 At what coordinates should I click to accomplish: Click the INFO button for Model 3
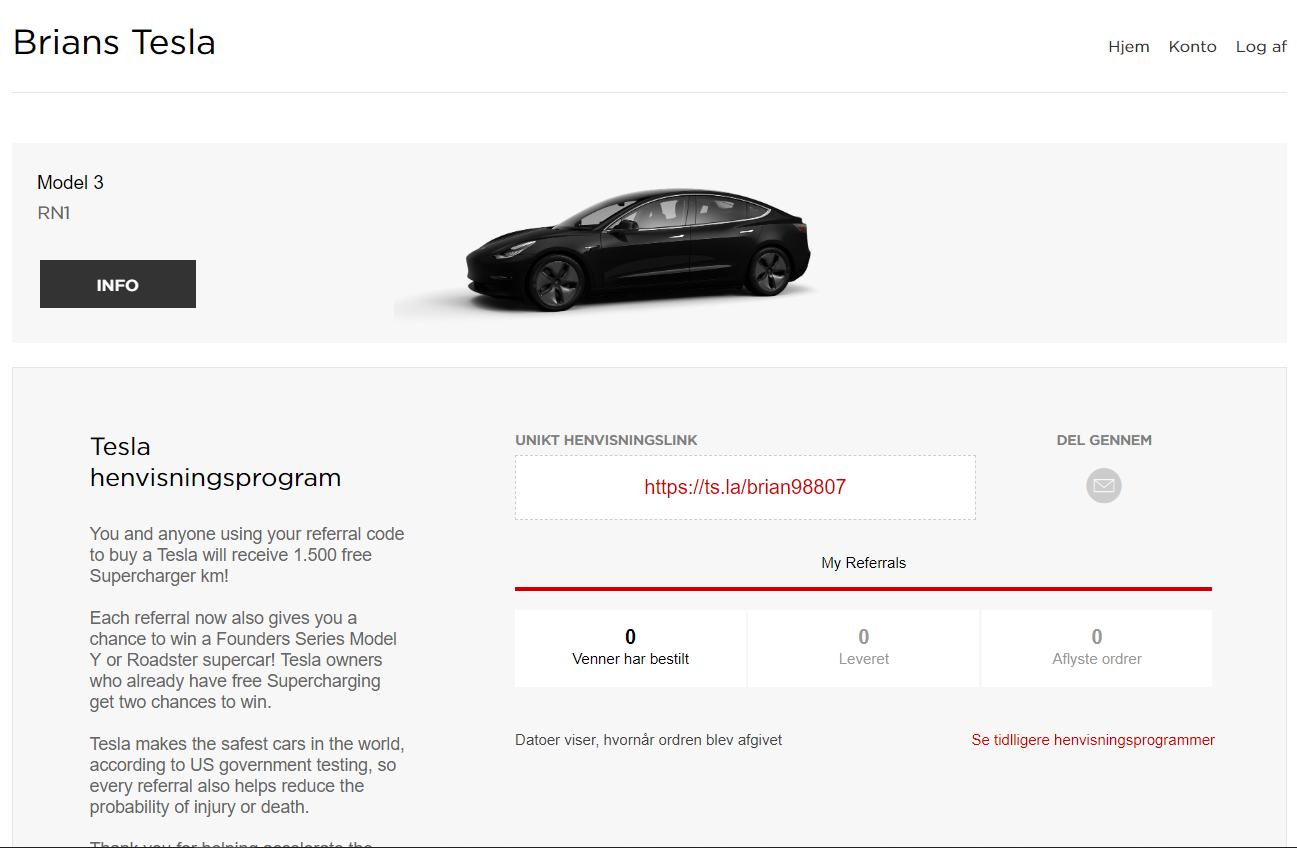tap(118, 284)
